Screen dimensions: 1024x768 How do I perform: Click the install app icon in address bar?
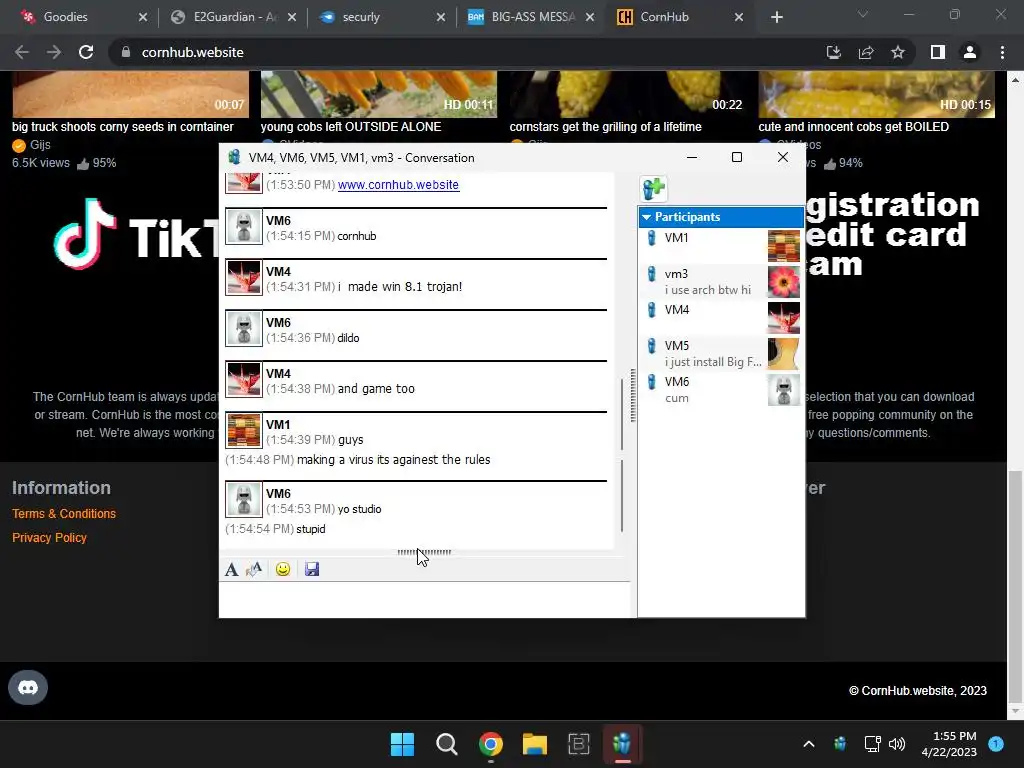coord(833,52)
